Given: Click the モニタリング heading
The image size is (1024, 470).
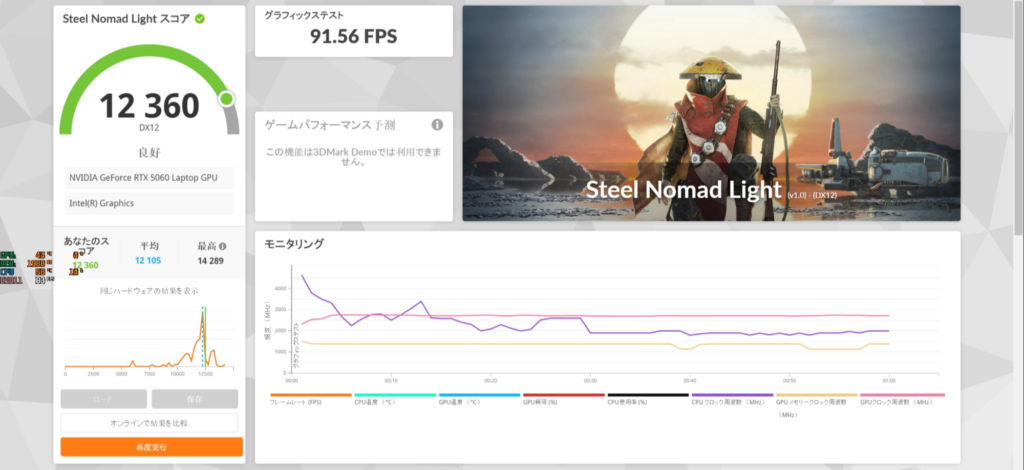Looking at the screenshot, I should 293,244.
